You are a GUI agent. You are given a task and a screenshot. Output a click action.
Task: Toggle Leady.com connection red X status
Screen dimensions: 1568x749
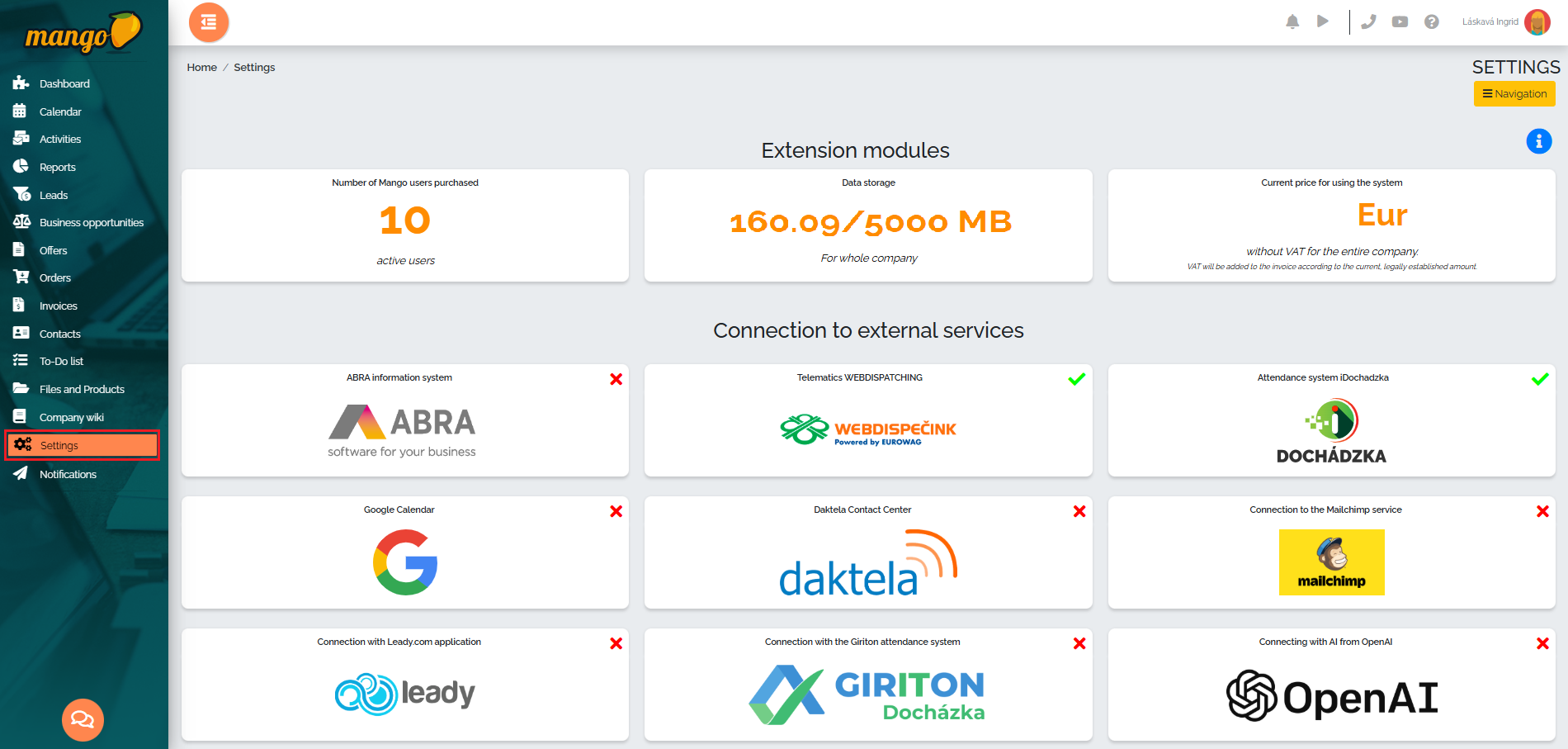click(x=616, y=643)
